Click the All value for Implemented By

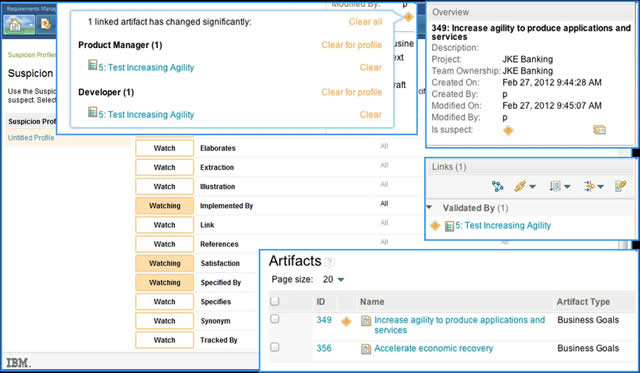[384, 204]
